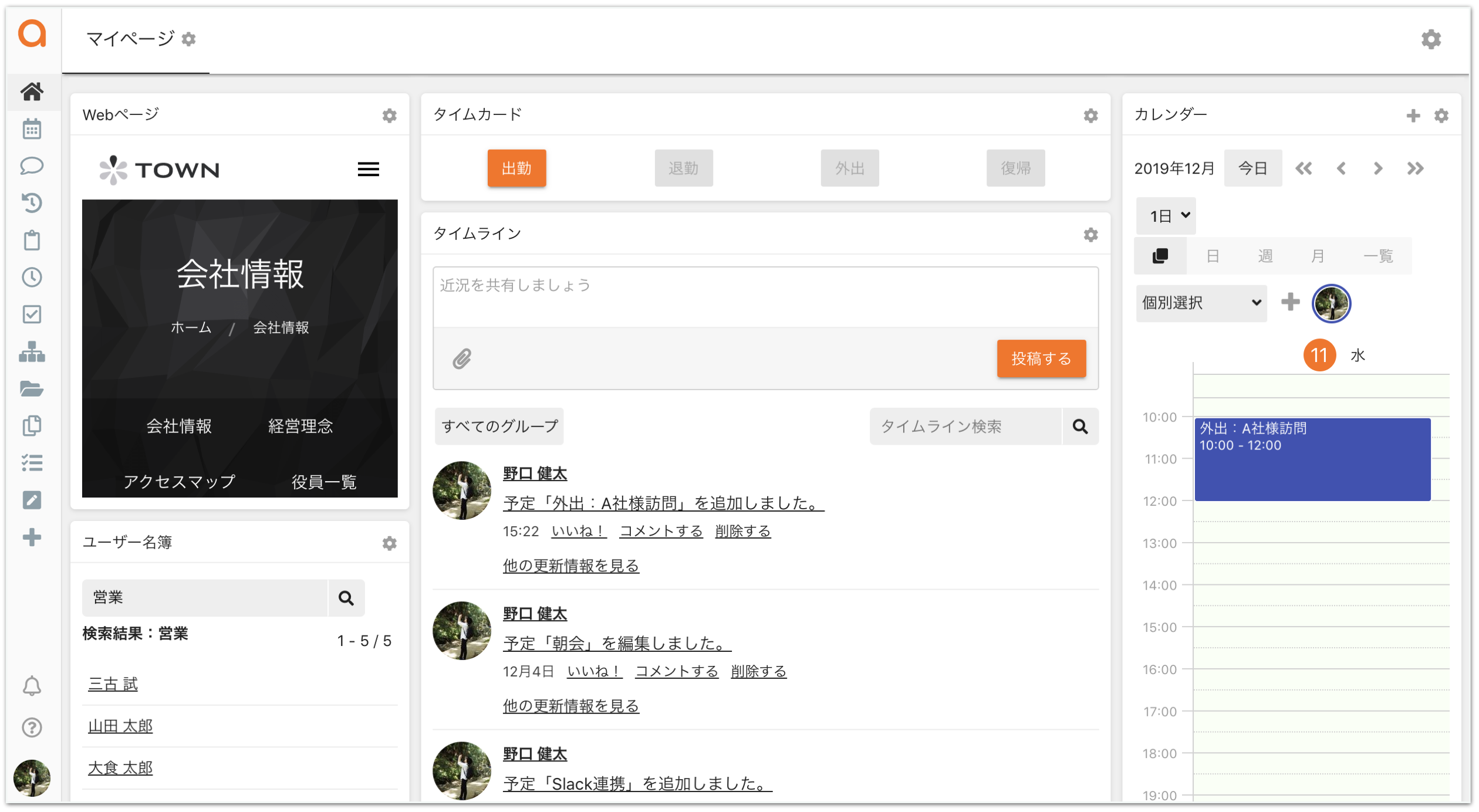1479x812 pixels.
Task: Open notifications bell icon
Action: pyautogui.click(x=32, y=686)
